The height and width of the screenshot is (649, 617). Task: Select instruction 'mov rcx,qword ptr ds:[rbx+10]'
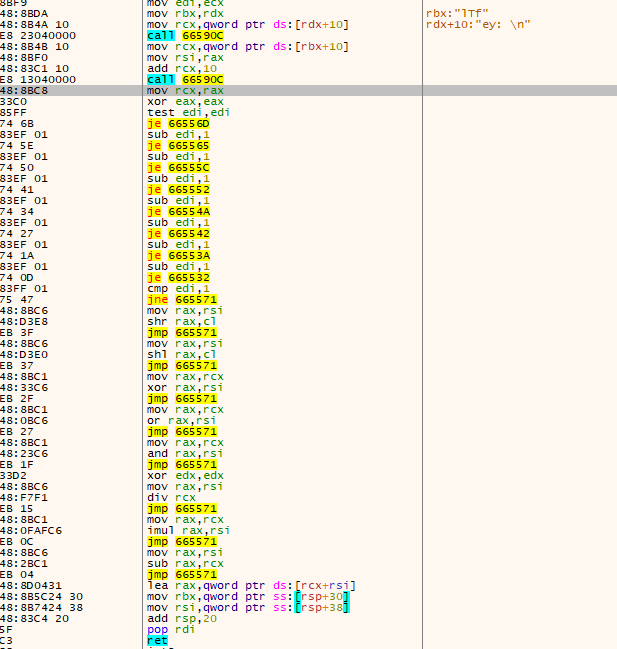[x=248, y=47]
